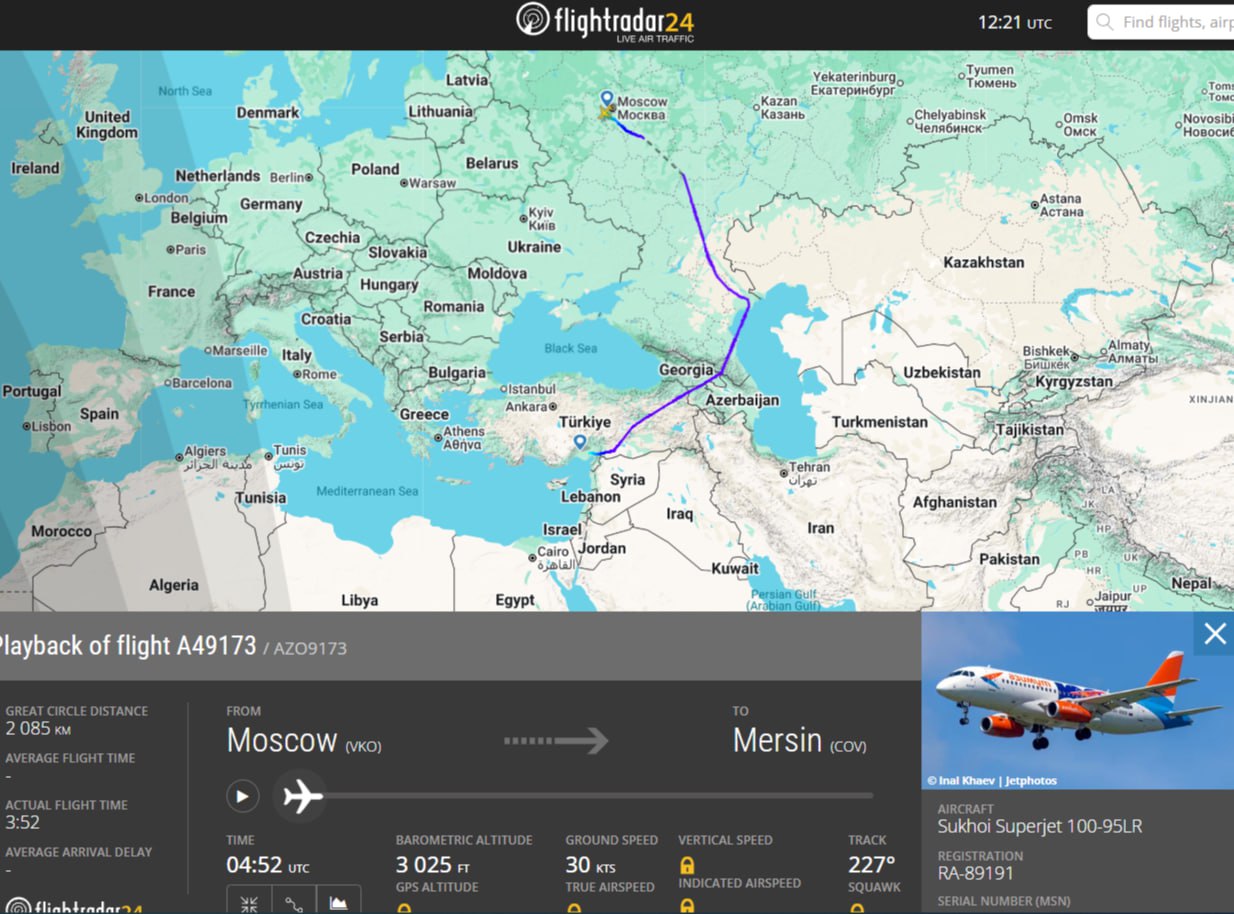Click the route path icon button
1234x914 pixels.
click(294, 902)
